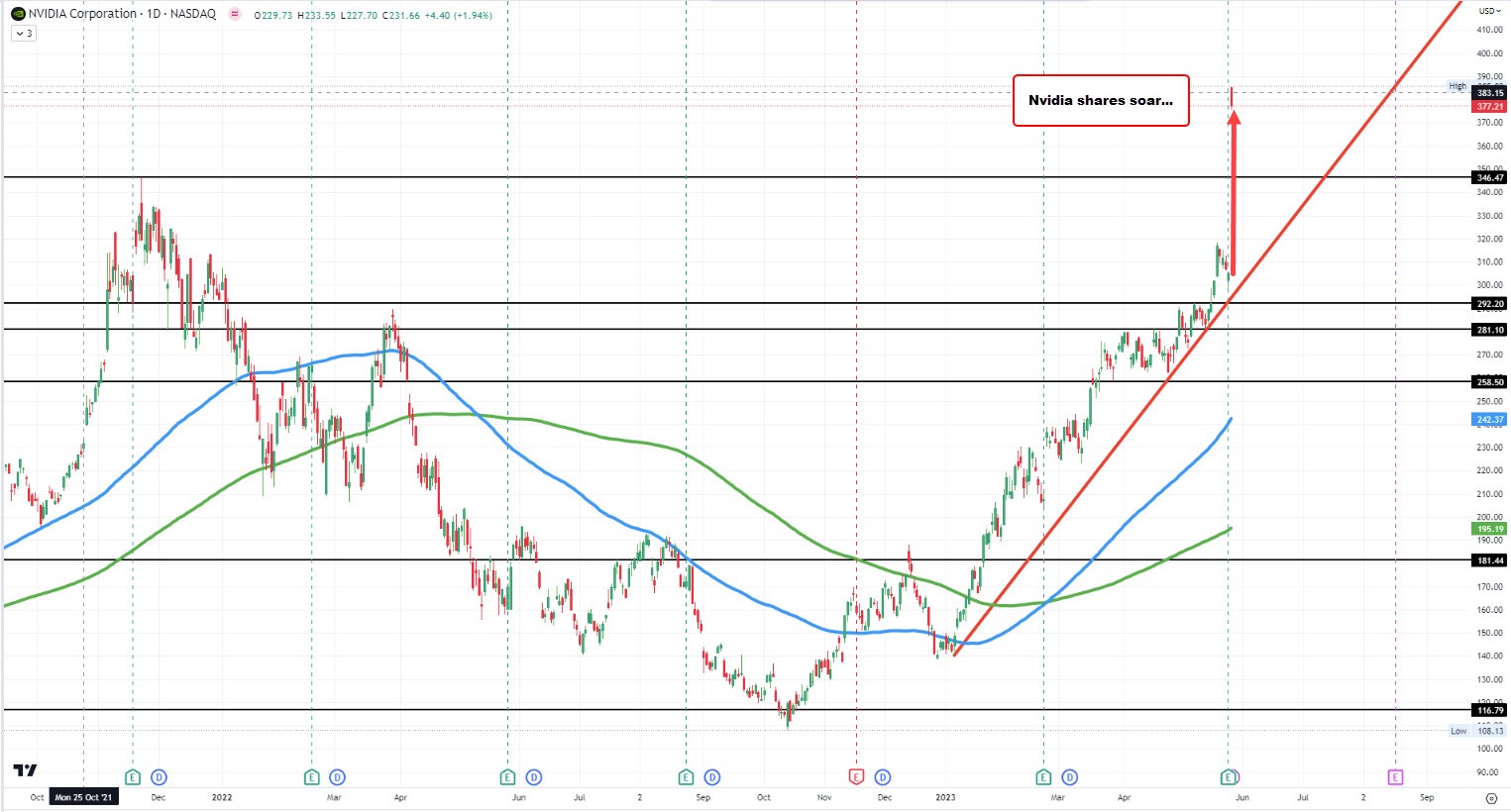The width and height of the screenshot is (1511, 812).
Task: Open the dividend marker next to Jun 2022
Action: click(x=533, y=777)
